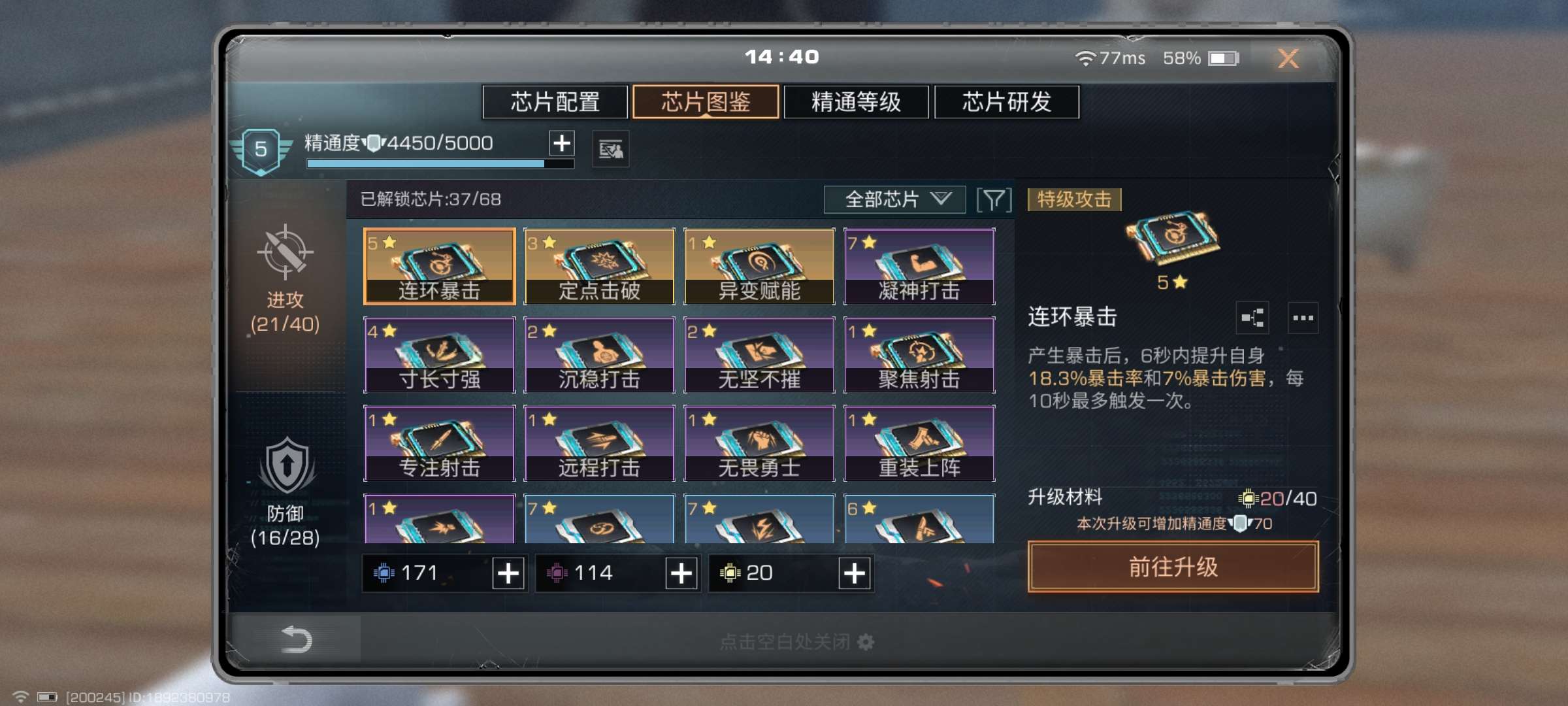Expand the 全部芯片 dropdown
The width and height of the screenshot is (1568, 706).
894,199
